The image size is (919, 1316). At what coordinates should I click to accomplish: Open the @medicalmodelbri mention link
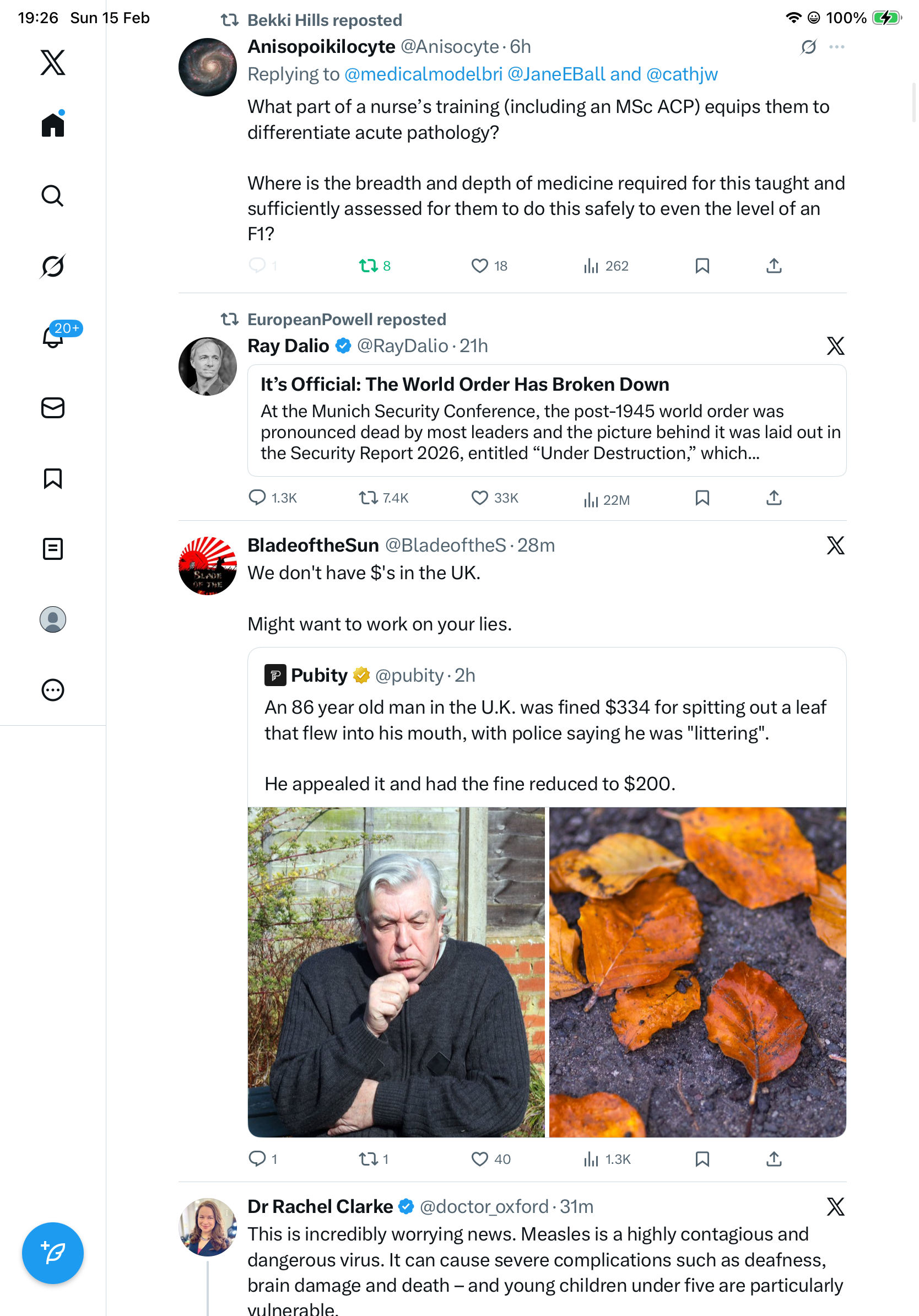click(x=423, y=74)
